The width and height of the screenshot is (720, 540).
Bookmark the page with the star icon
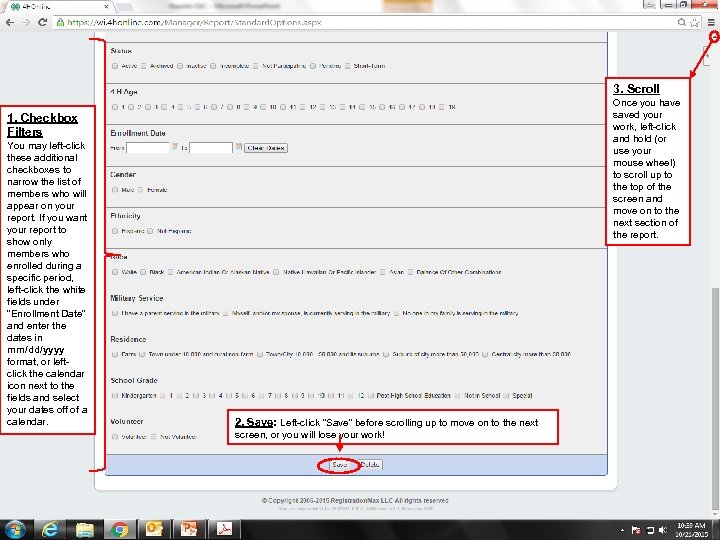695,22
